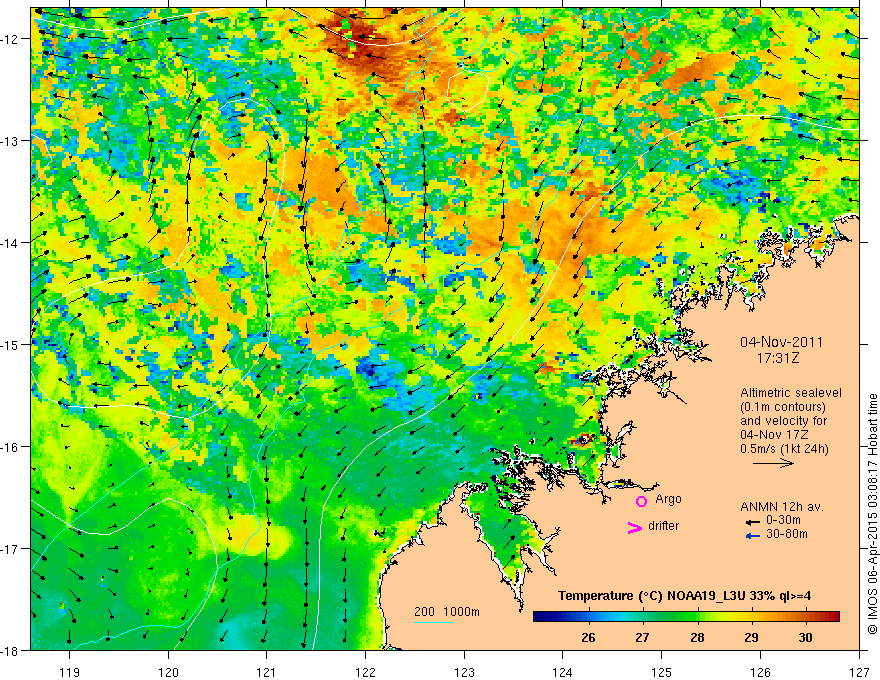
Task: Click the '04-Nov 17Z' velocity date text
Action: point(772,435)
